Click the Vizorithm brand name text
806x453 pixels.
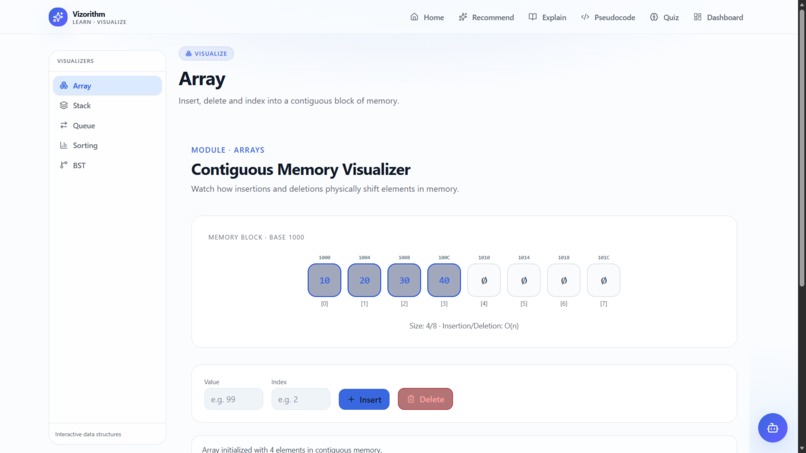pyautogui.click(x=88, y=14)
